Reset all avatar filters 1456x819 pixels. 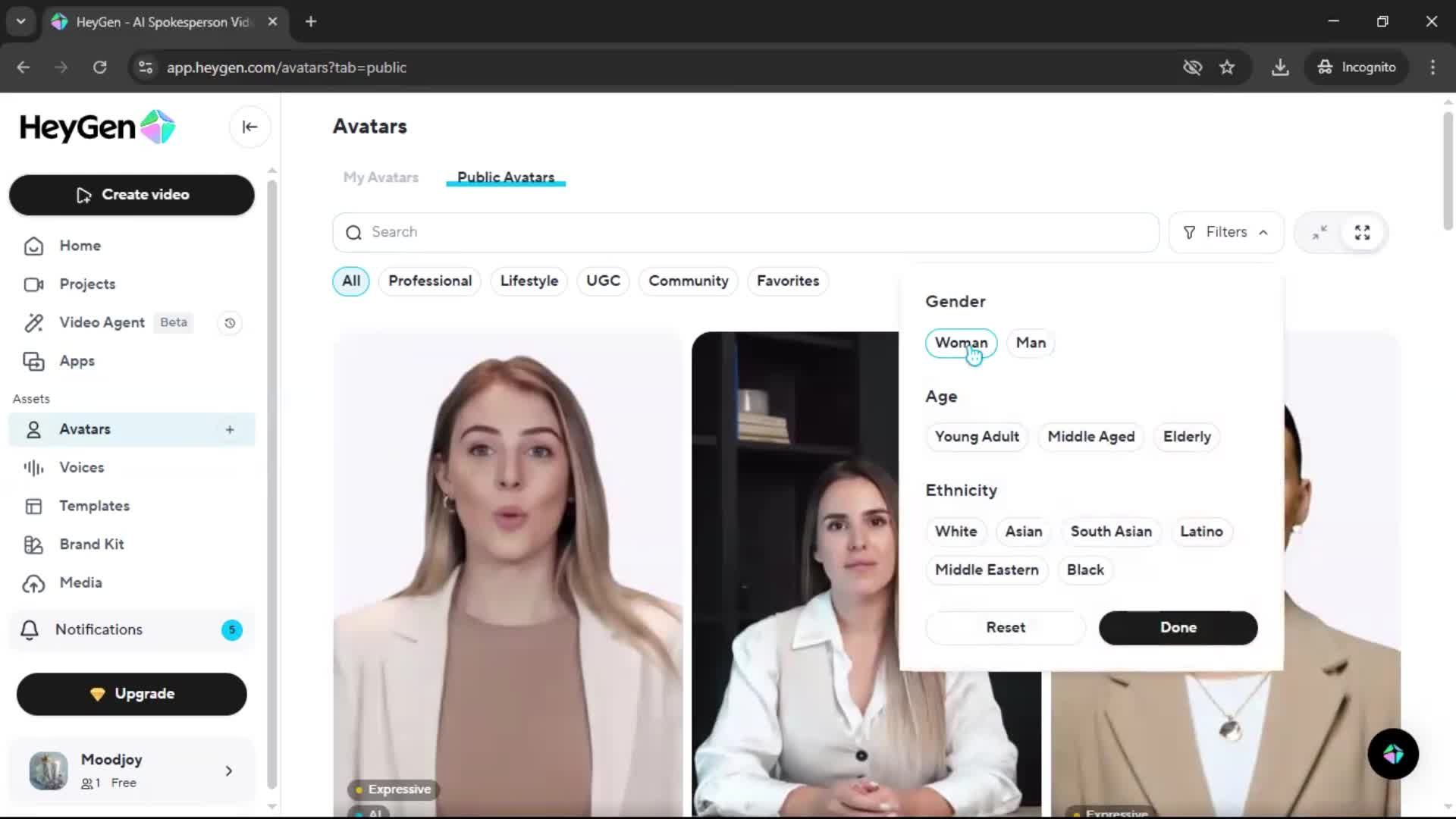pos(1005,628)
